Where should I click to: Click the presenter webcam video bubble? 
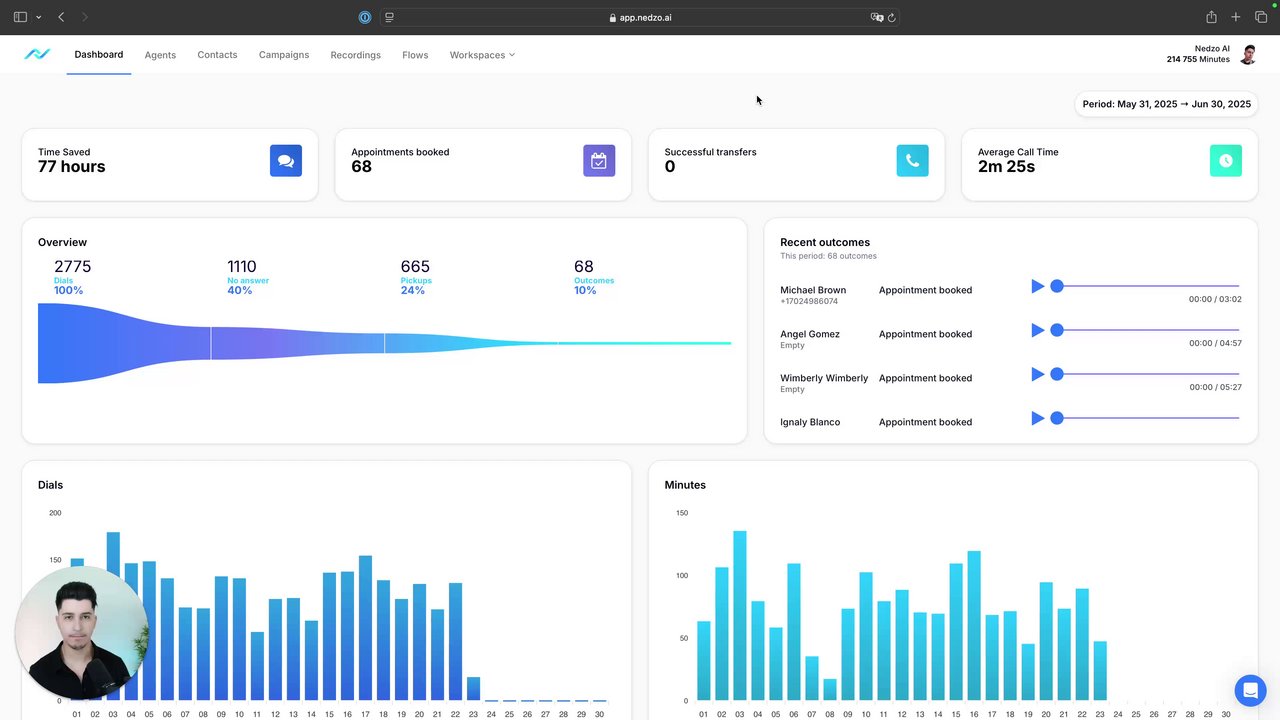pos(82,633)
